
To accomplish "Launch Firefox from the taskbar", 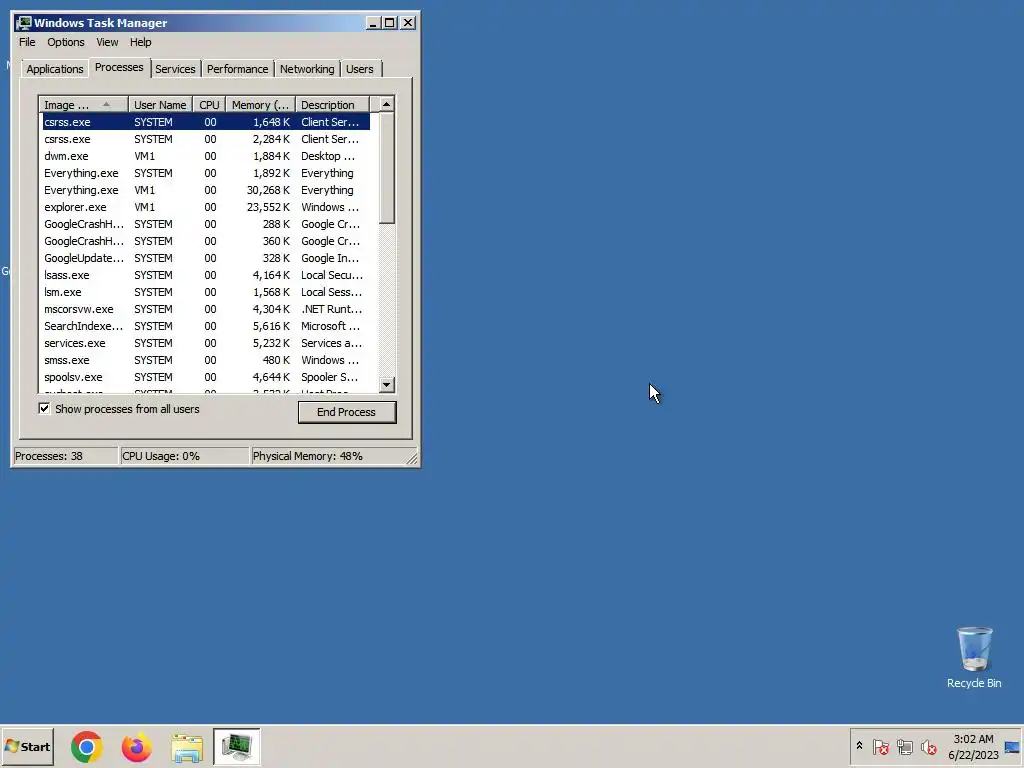I will (136, 747).
